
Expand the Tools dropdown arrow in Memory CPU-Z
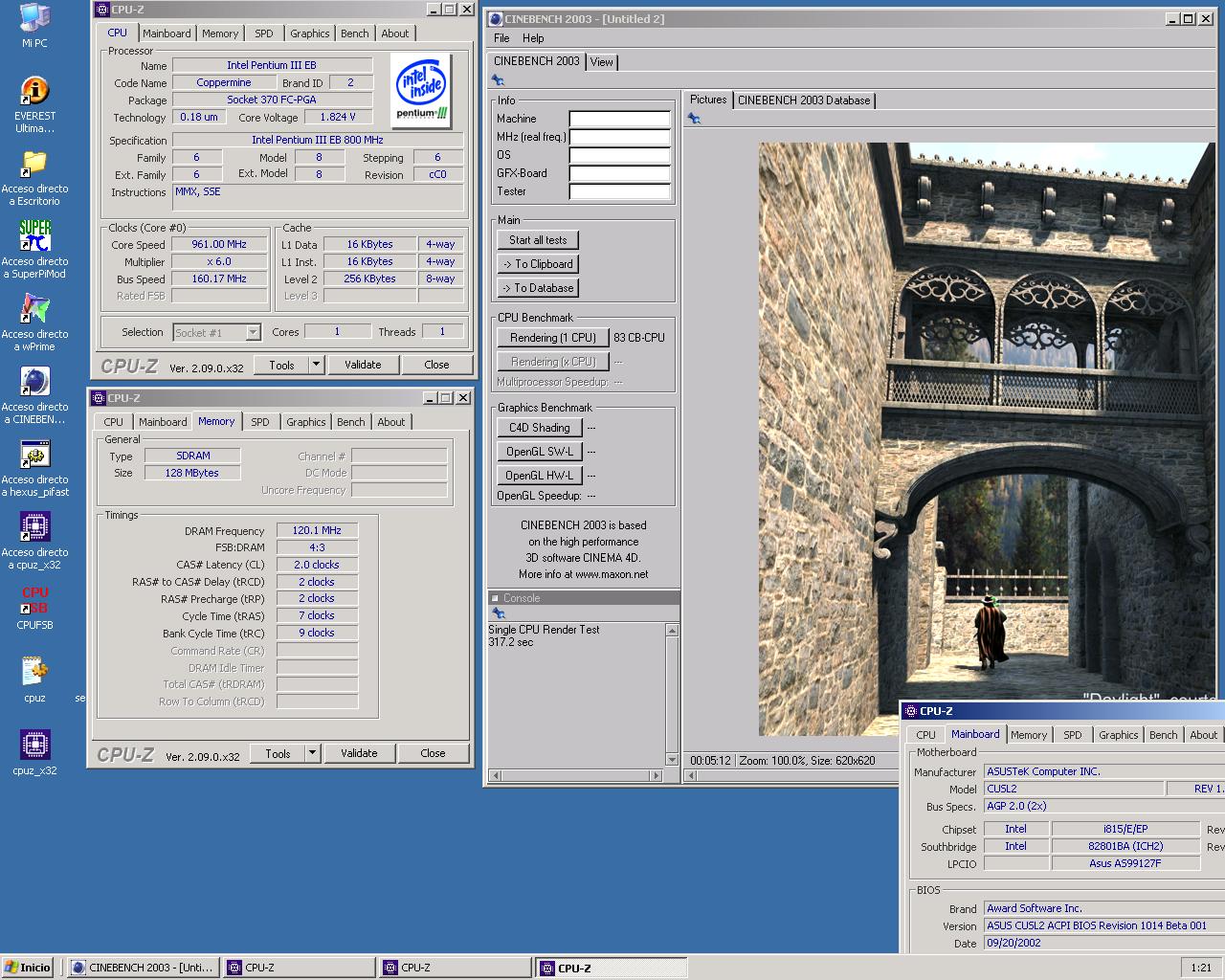pyautogui.click(x=312, y=753)
